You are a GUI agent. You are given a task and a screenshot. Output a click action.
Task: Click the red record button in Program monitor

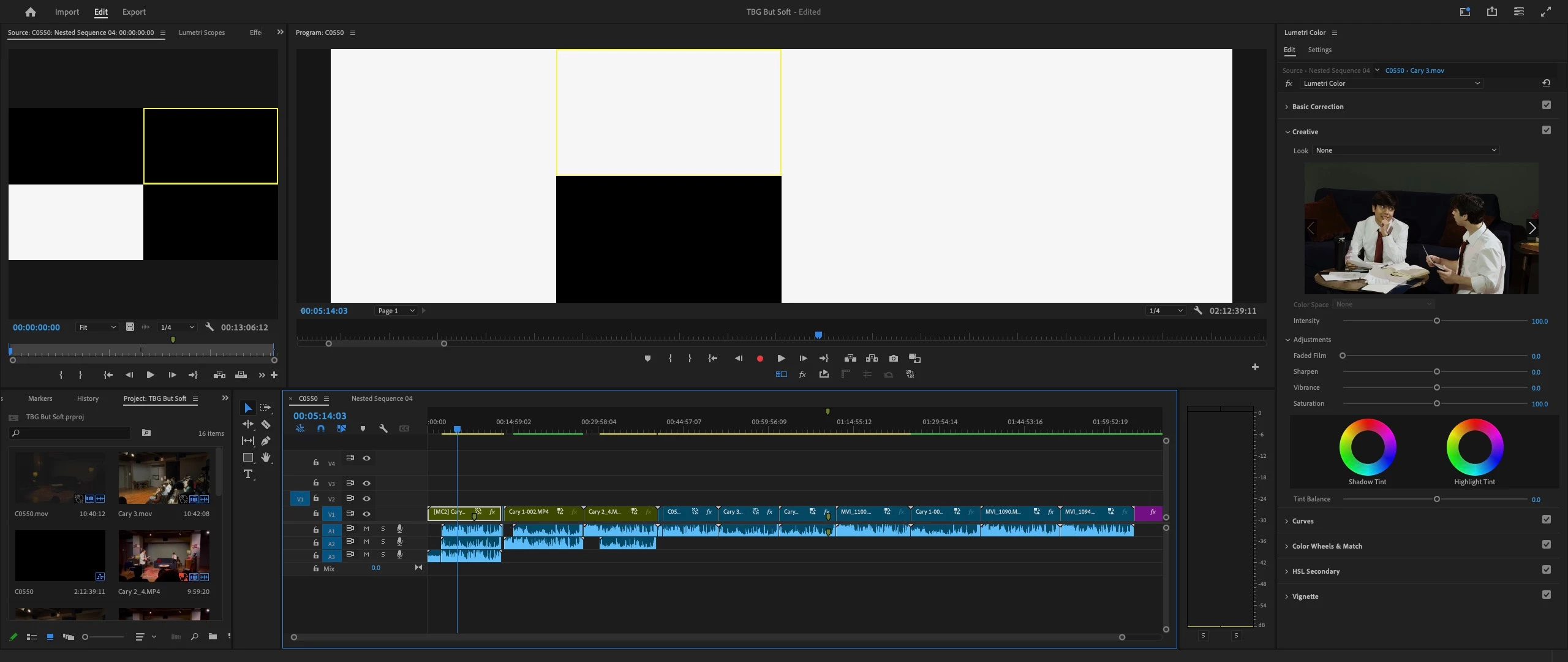[760, 359]
